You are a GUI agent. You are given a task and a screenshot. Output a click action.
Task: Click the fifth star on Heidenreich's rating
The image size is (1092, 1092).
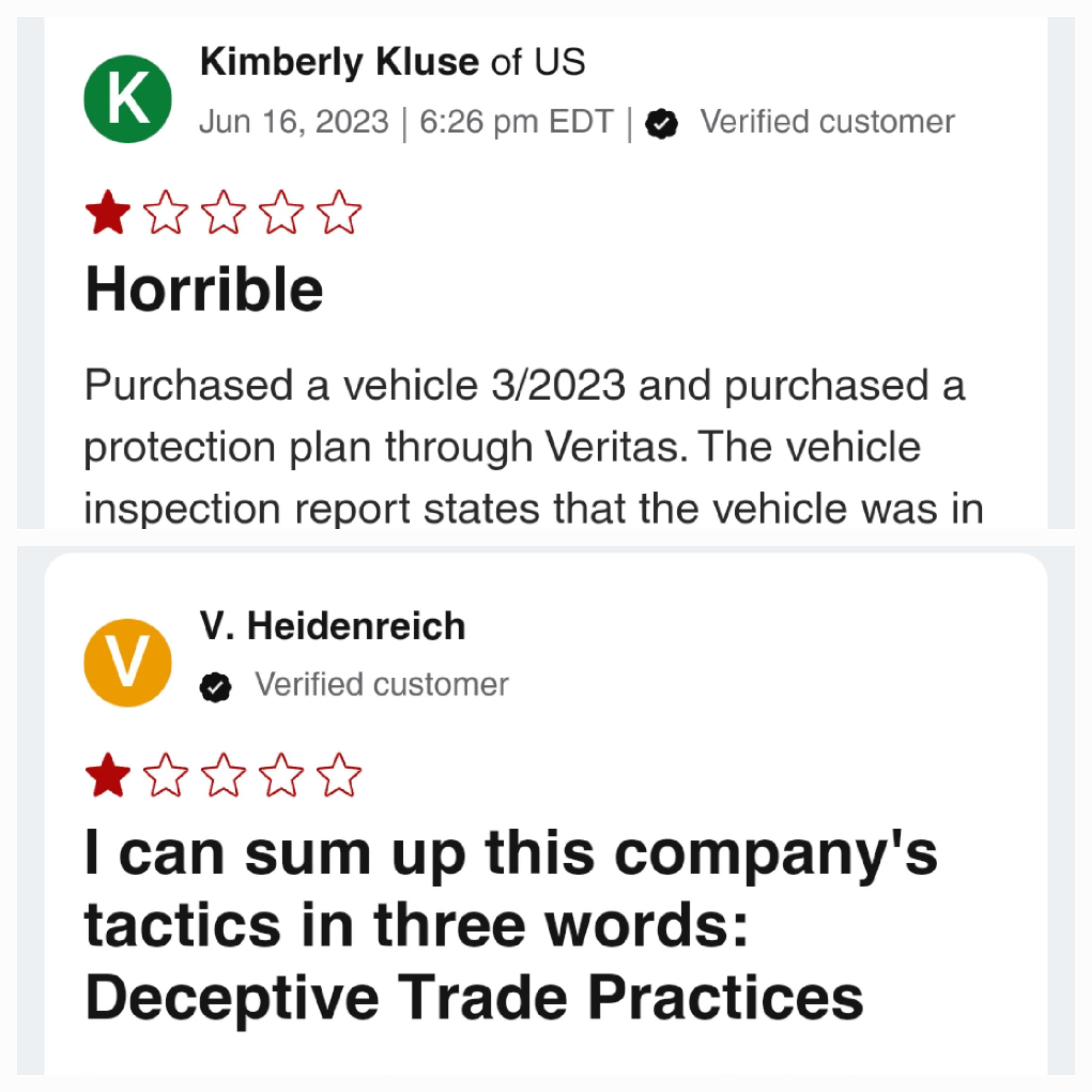(x=339, y=775)
